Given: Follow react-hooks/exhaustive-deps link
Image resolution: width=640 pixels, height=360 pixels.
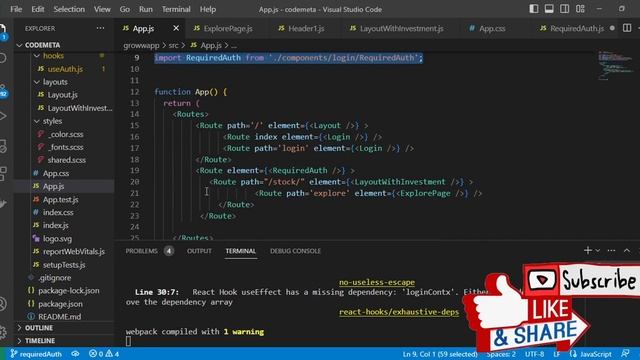Looking at the screenshot, I should [x=399, y=312].
